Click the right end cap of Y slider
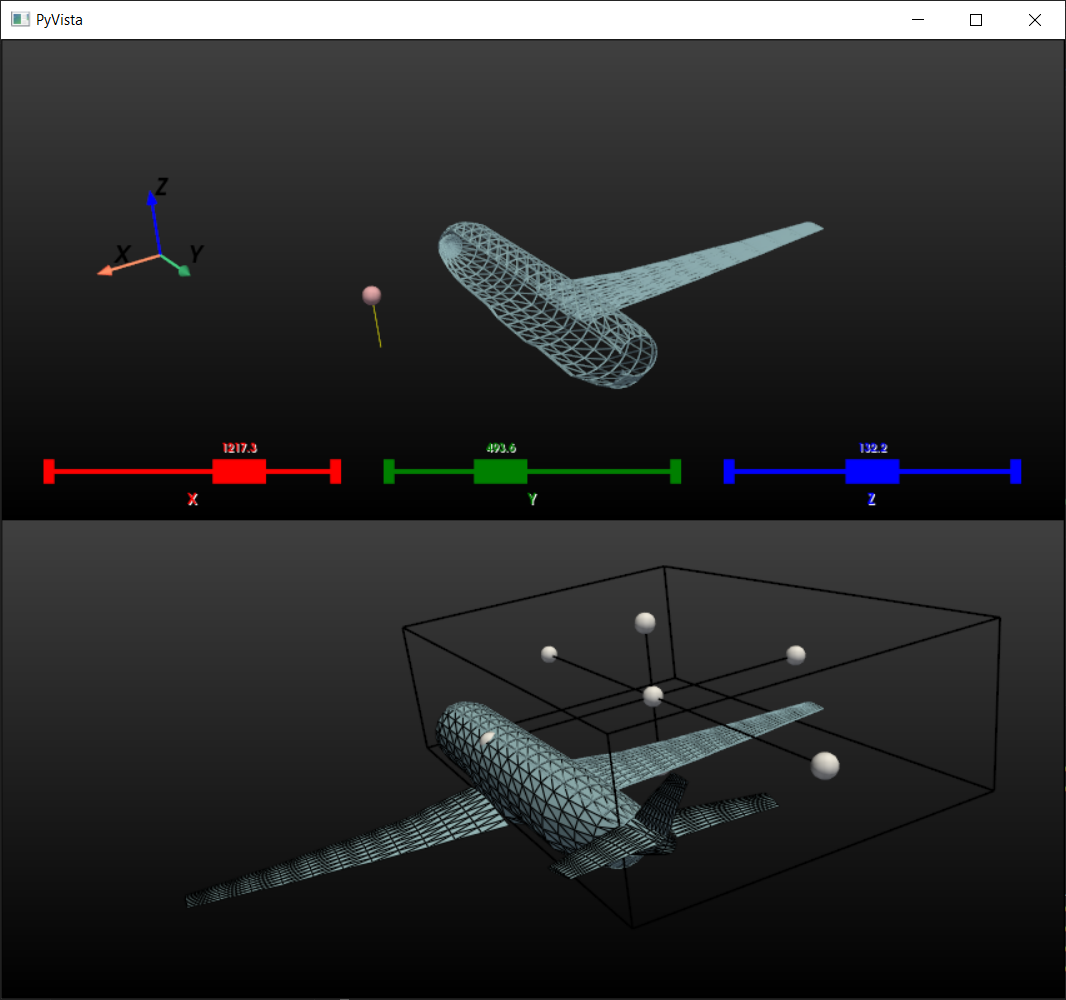The height and width of the screenshot is (1000, 1066). pos(676,471)
